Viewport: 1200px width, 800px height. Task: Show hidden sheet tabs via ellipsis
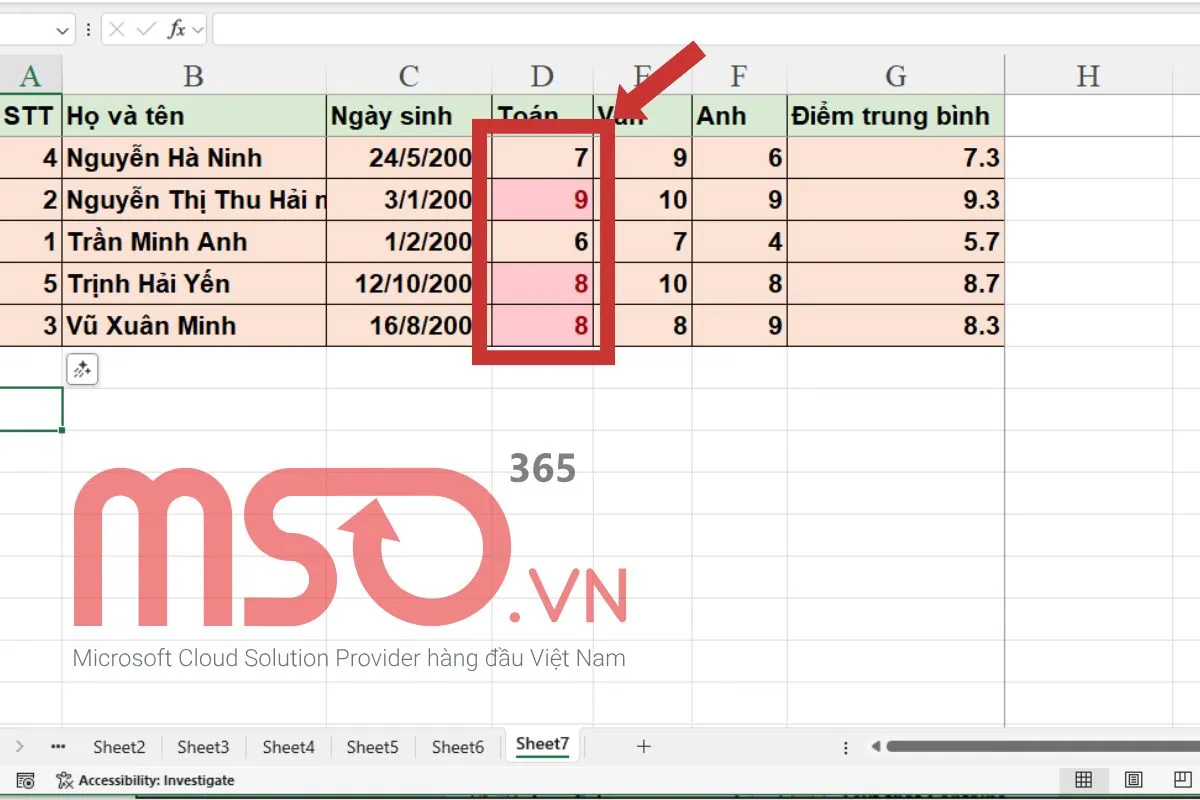[58, 746]
